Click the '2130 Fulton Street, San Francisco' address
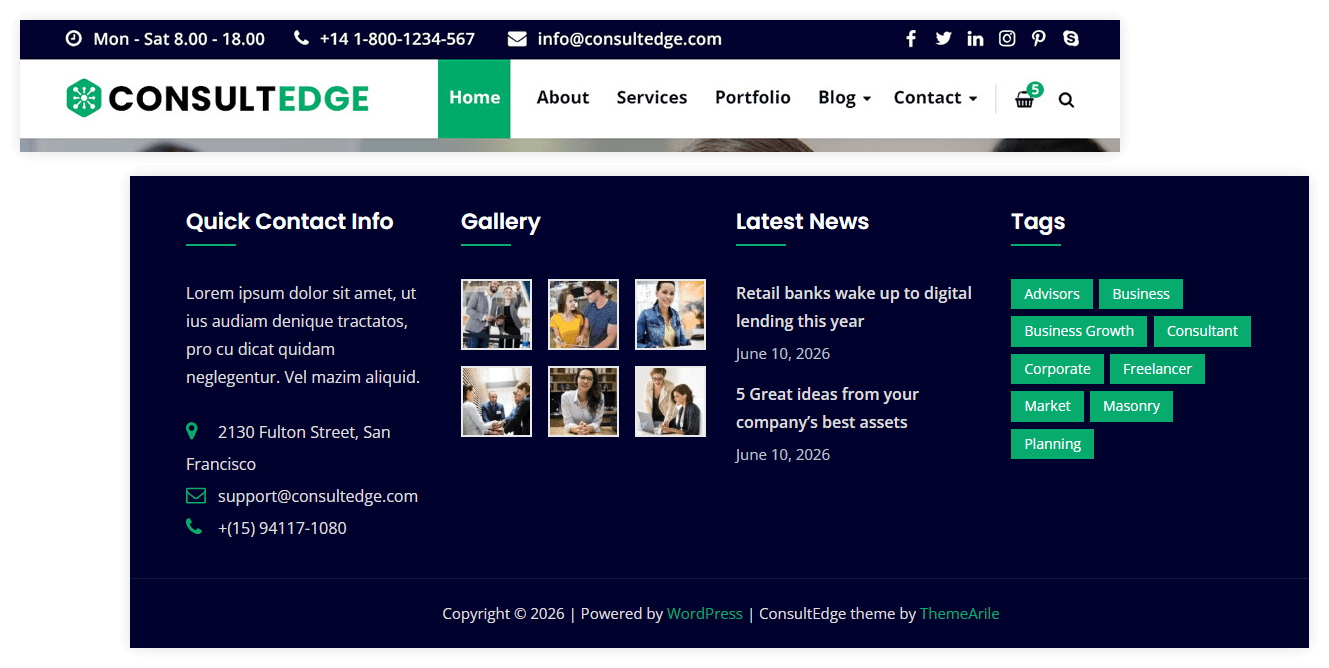 tap(288, 448)
